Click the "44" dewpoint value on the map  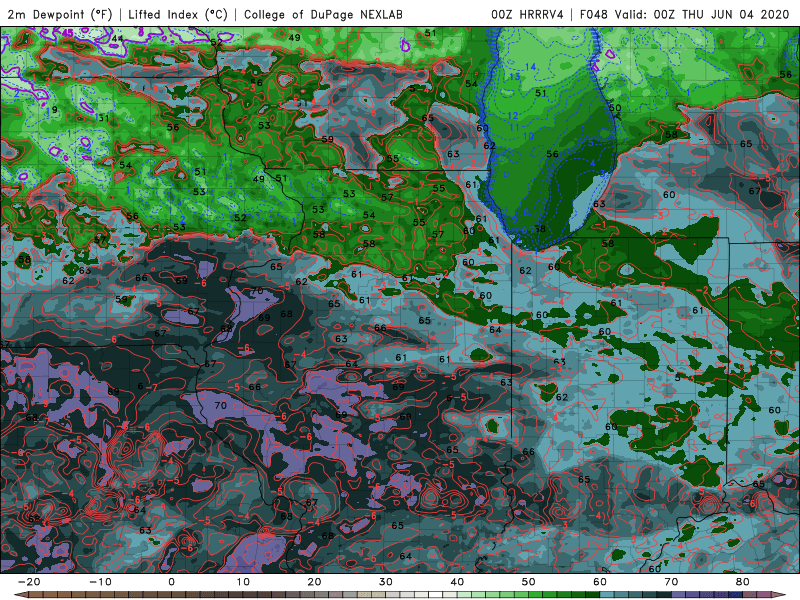(x=117, y=38)
